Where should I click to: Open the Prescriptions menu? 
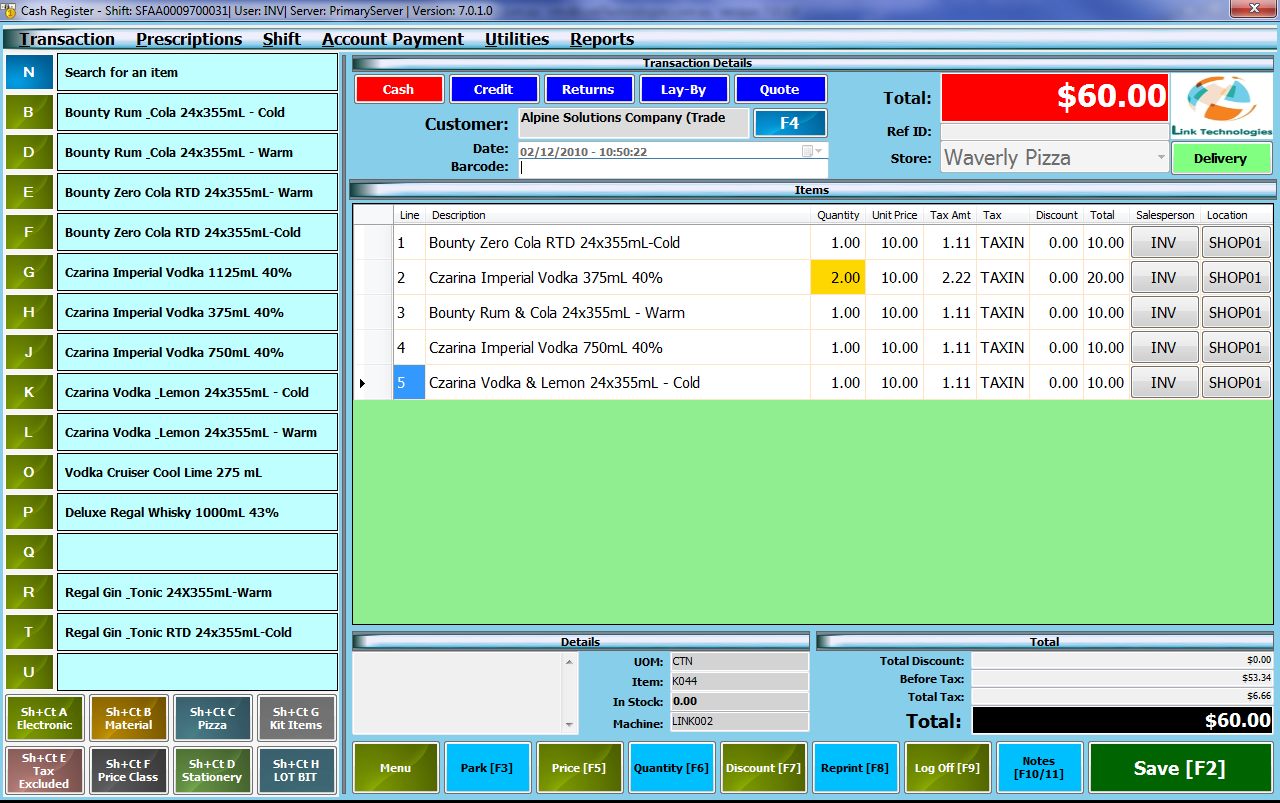189,39
